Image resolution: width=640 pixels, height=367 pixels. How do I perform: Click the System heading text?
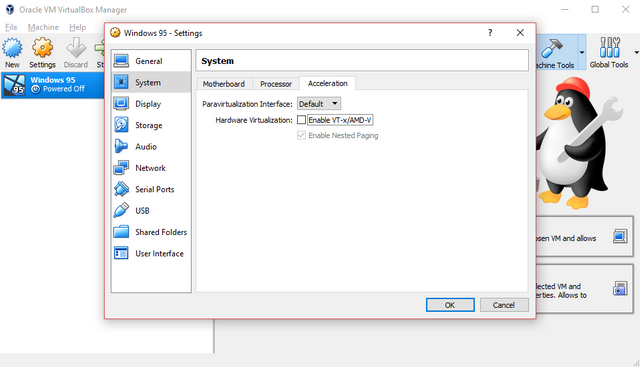tap(218, 61)
